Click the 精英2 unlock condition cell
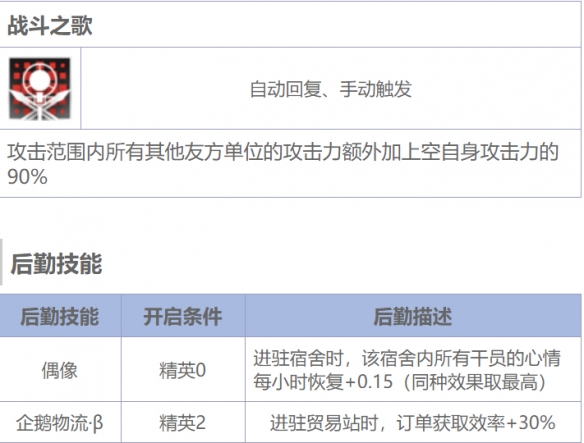 [183, 423]
